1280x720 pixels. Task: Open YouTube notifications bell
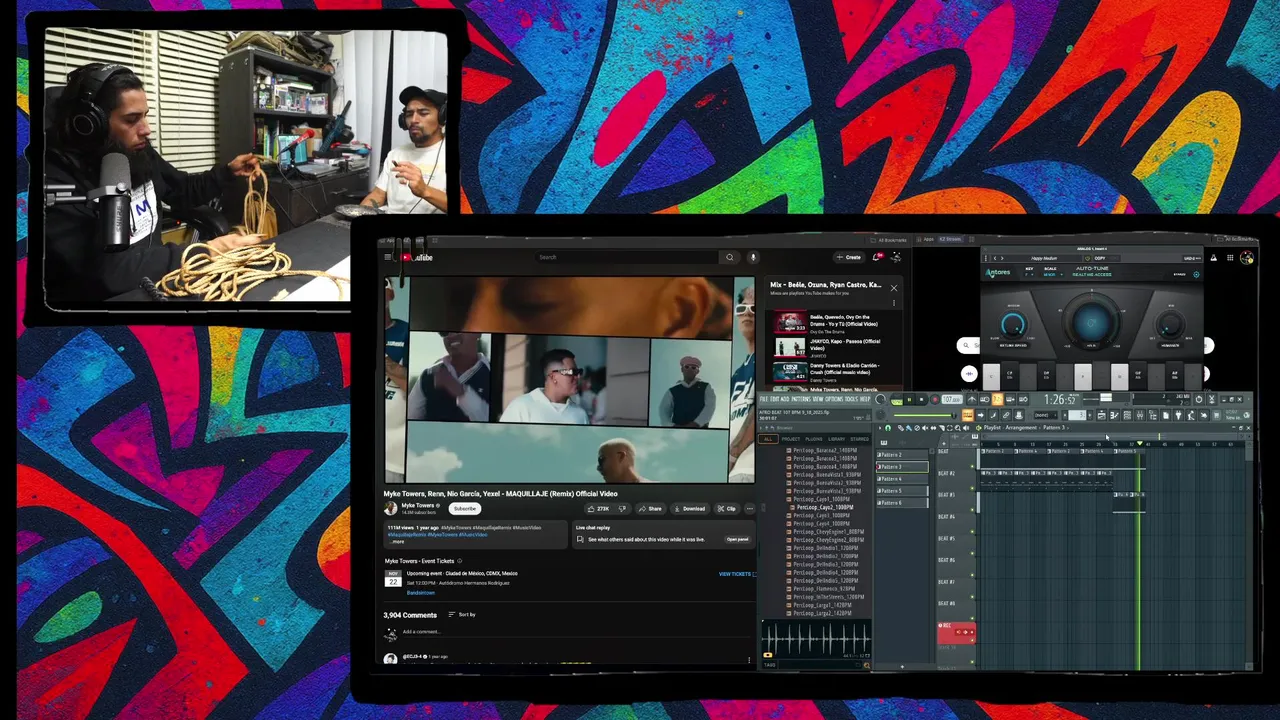coord(878,257)
